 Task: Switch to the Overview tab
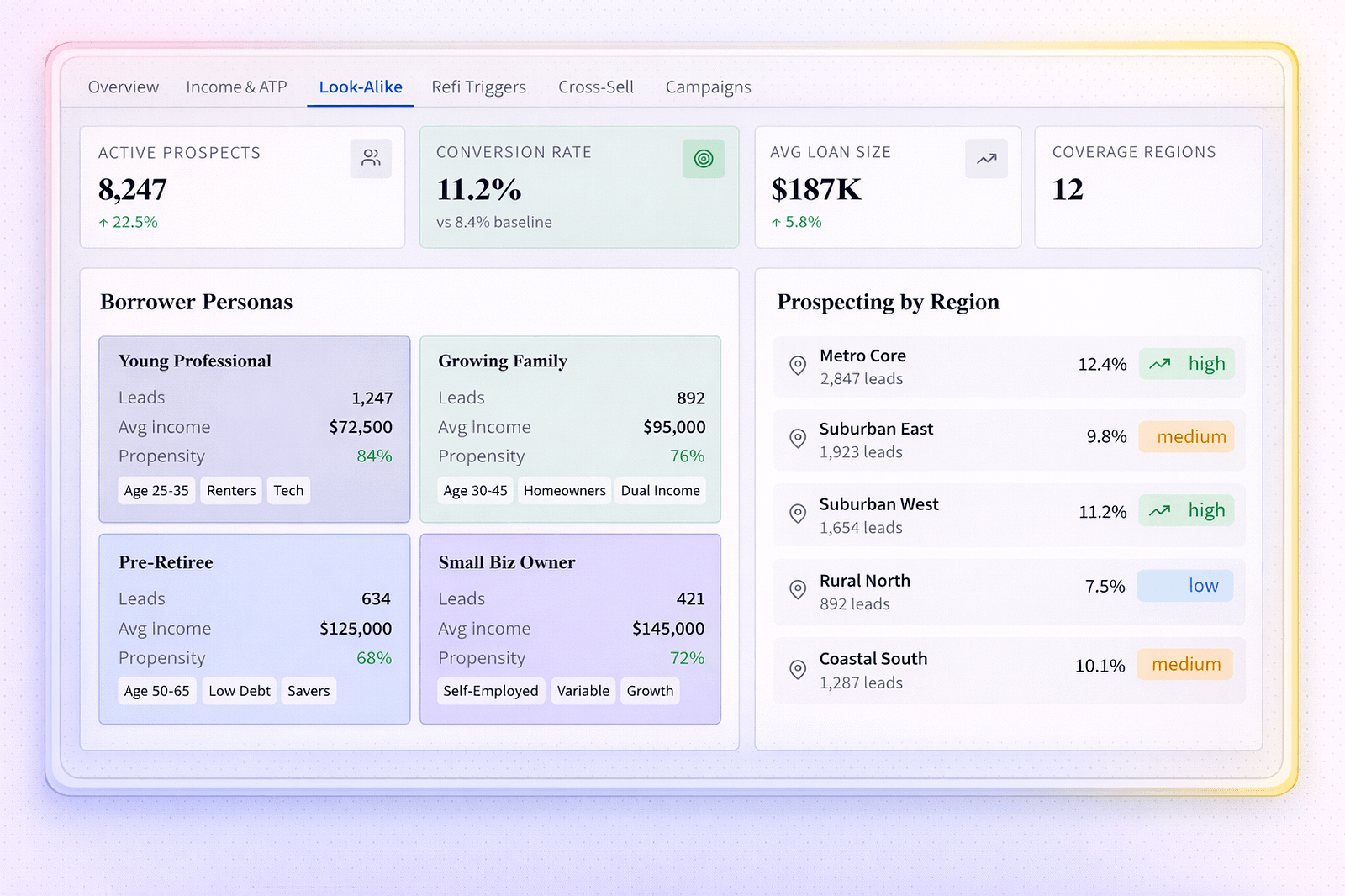point(123,87)
